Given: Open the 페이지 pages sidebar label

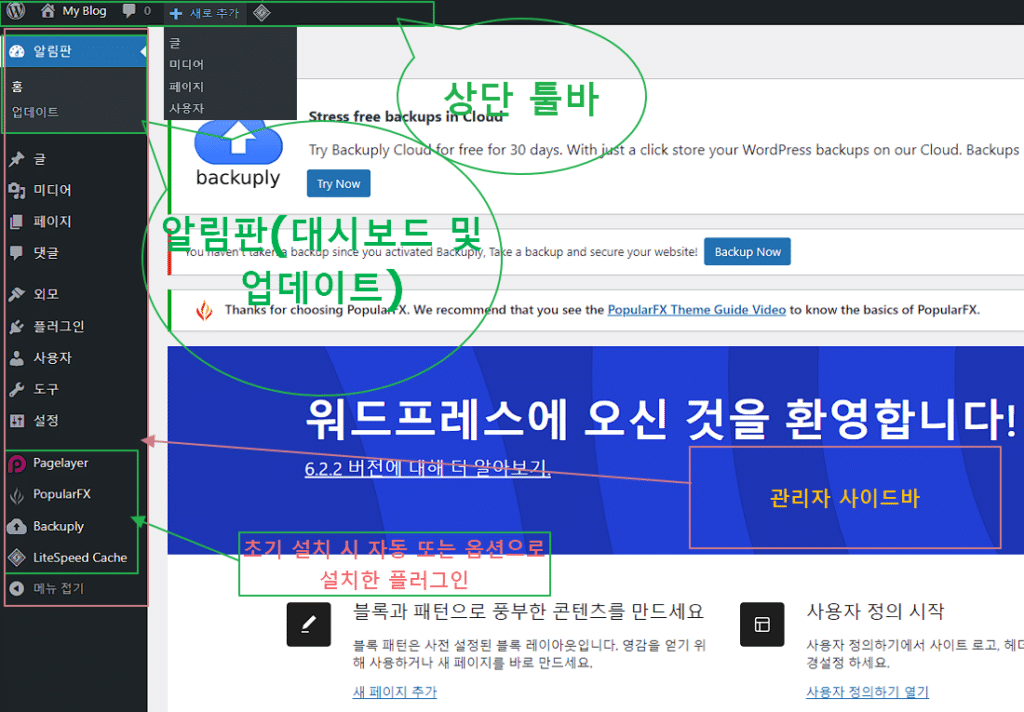Looking at the screenshot, I should coord(52,221).
